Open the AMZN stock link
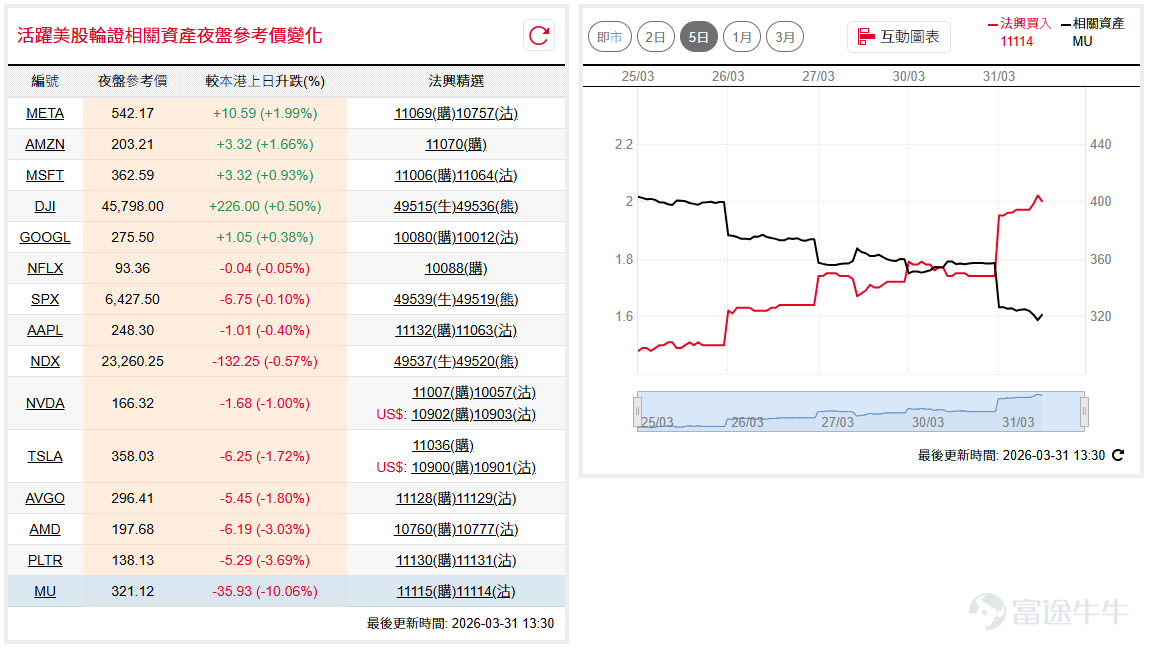The image size is (1149, 648). pos(45,144)
